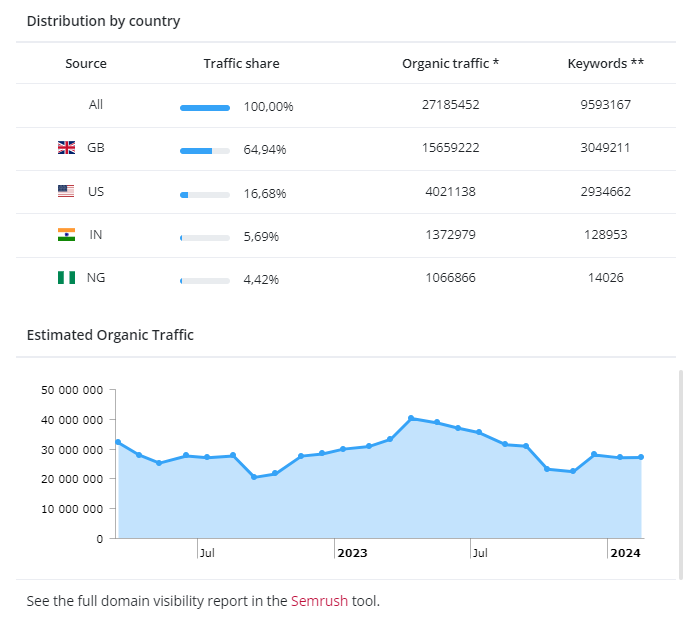
Task: Click the NG country label
Action: point(96,278)
